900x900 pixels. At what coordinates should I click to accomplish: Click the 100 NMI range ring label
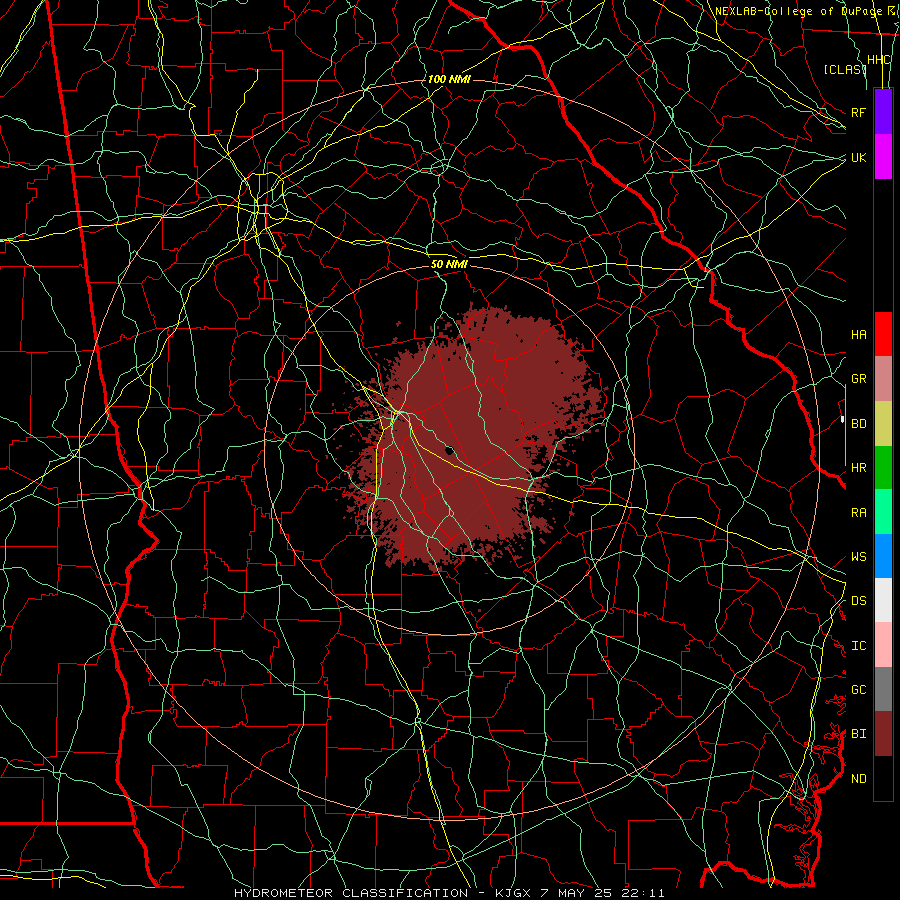pyautogui.click(x=449, y=79)
